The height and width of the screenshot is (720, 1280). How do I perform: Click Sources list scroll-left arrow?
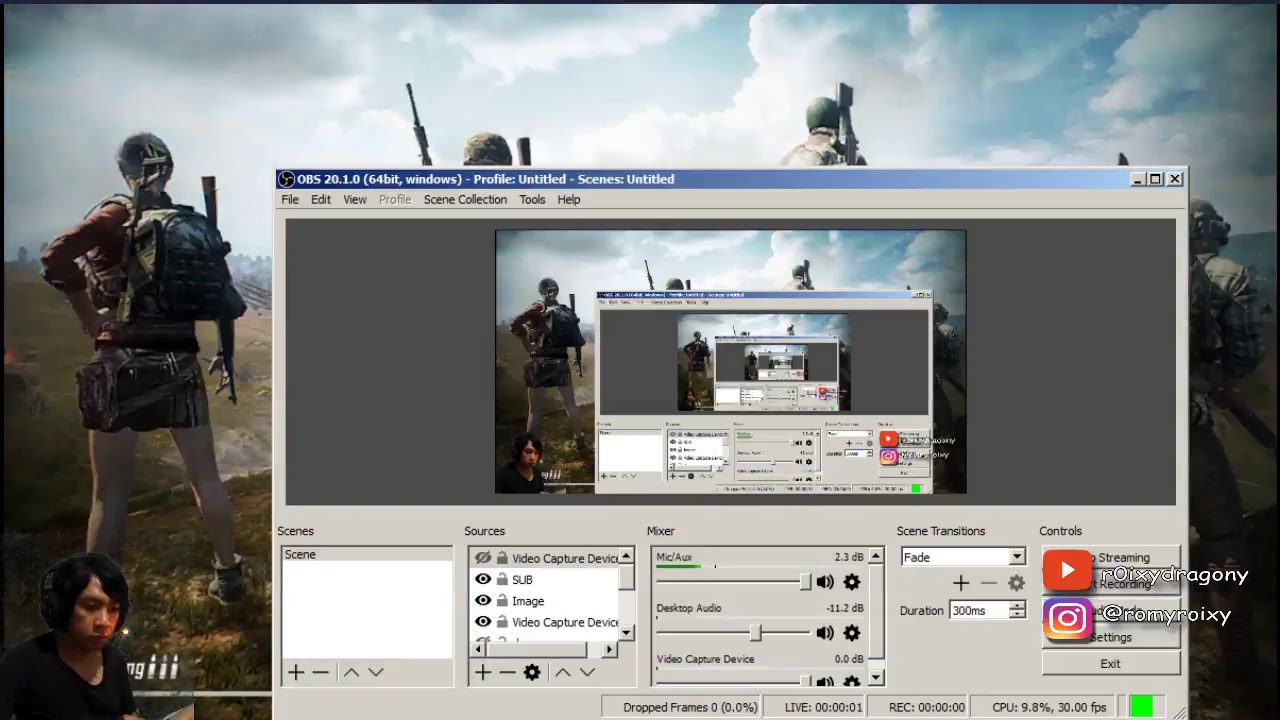point(476,649)
